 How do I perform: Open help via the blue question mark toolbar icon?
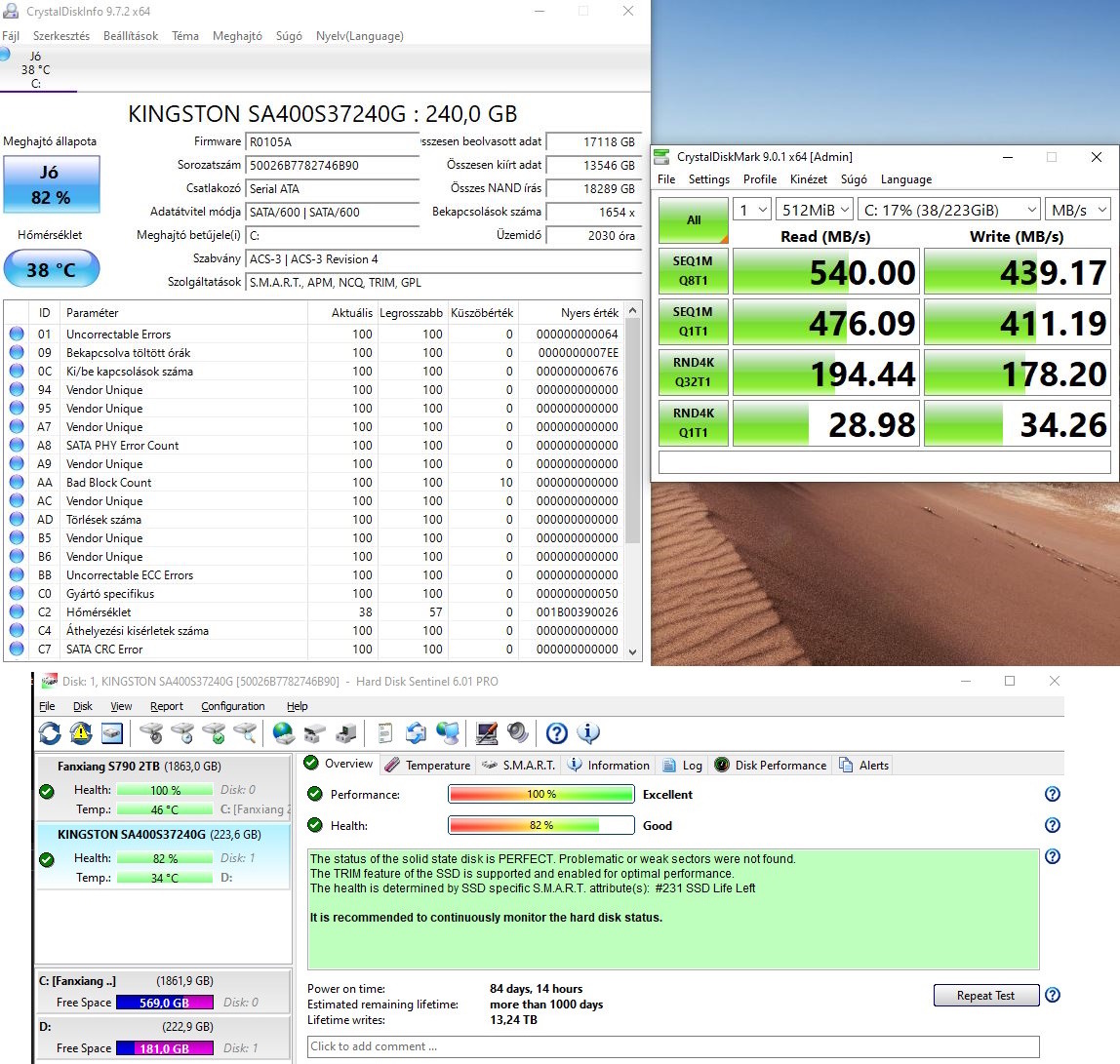[557, 732]
